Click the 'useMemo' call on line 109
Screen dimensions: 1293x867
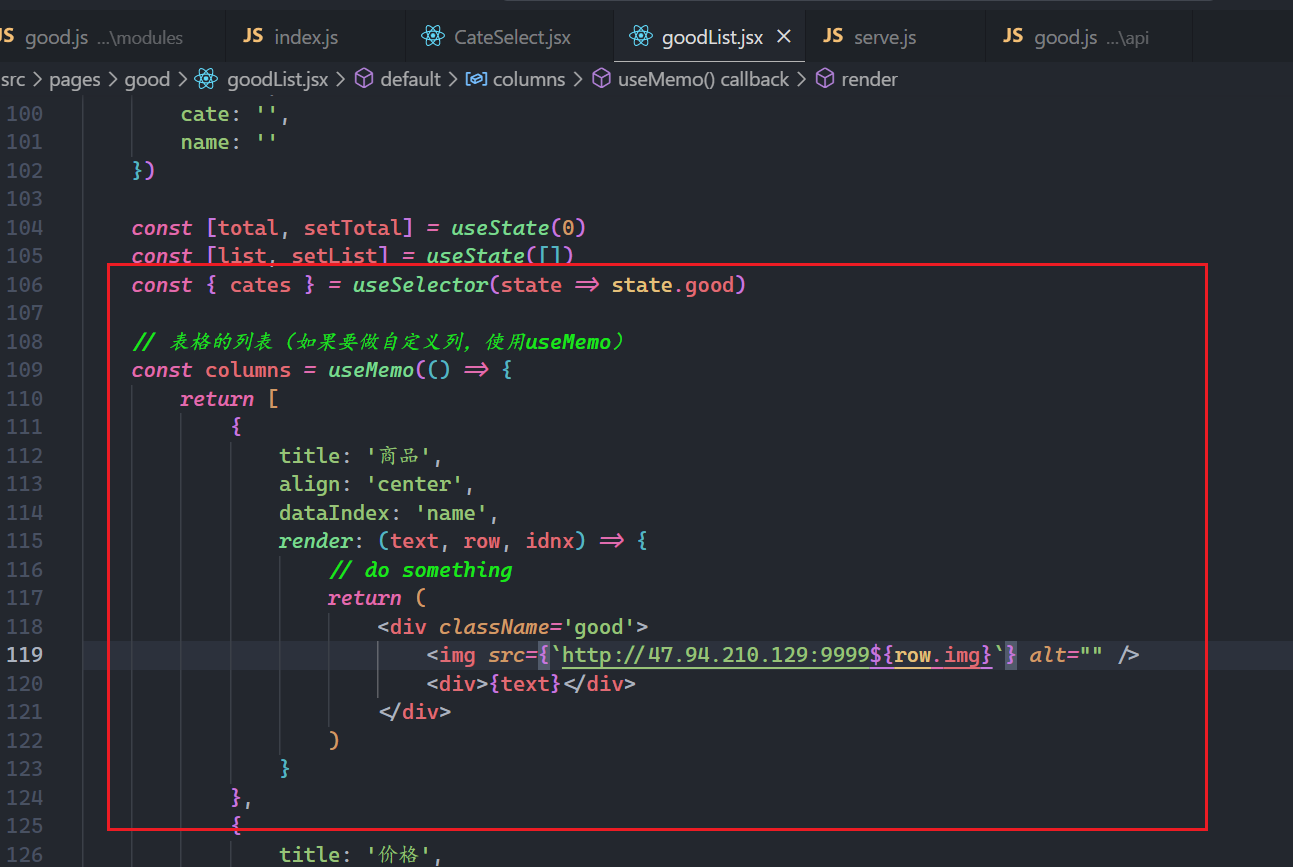tap(371, 370)
